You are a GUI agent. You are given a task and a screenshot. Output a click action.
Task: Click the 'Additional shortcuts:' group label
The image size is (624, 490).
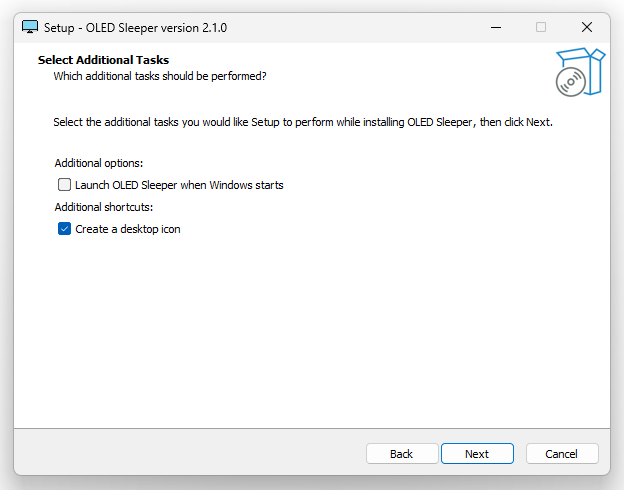click(104, 207)
